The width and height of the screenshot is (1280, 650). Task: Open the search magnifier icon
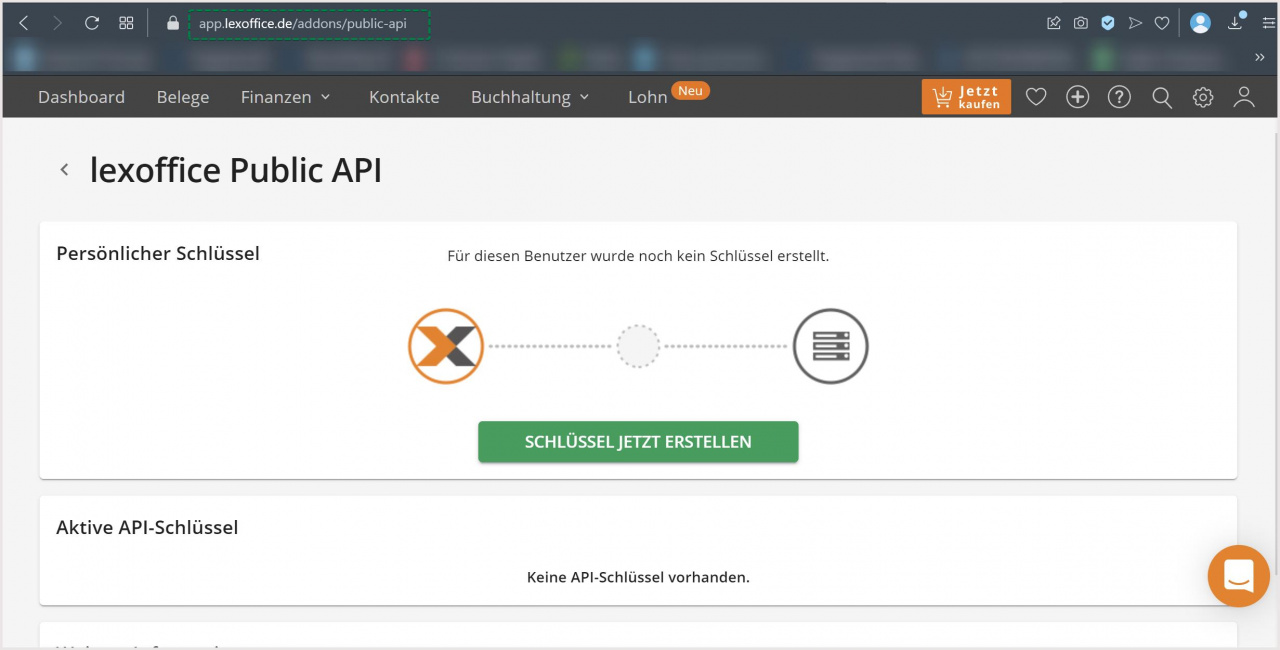point(1162,97)
